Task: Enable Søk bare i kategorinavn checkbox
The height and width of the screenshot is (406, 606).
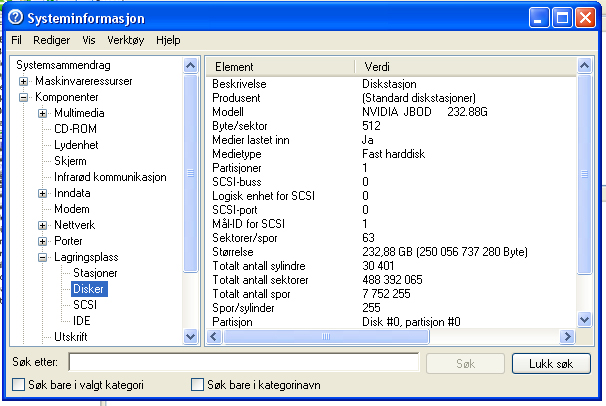Action: coord(197,385)
